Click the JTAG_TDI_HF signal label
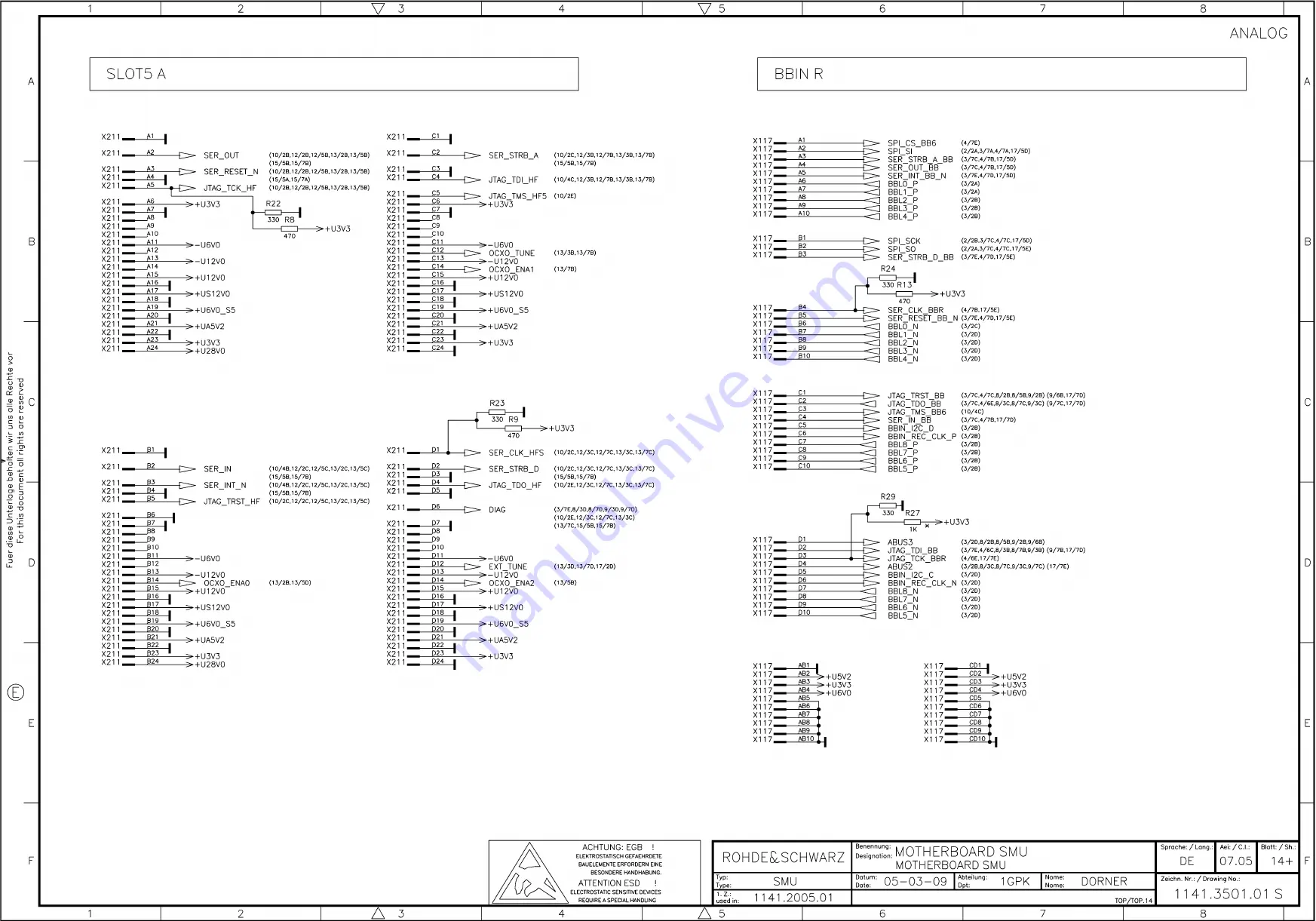The width and height of the screenshot is (1316, 921). point(514,180)
